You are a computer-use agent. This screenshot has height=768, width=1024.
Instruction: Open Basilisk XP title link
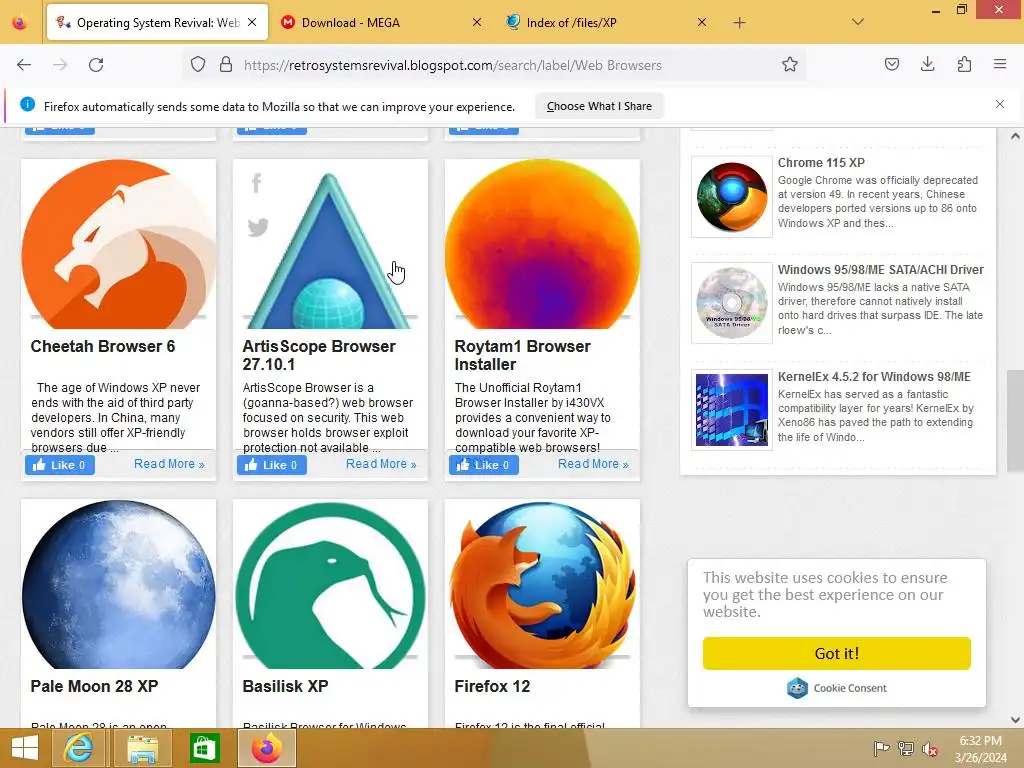point(285,686)
